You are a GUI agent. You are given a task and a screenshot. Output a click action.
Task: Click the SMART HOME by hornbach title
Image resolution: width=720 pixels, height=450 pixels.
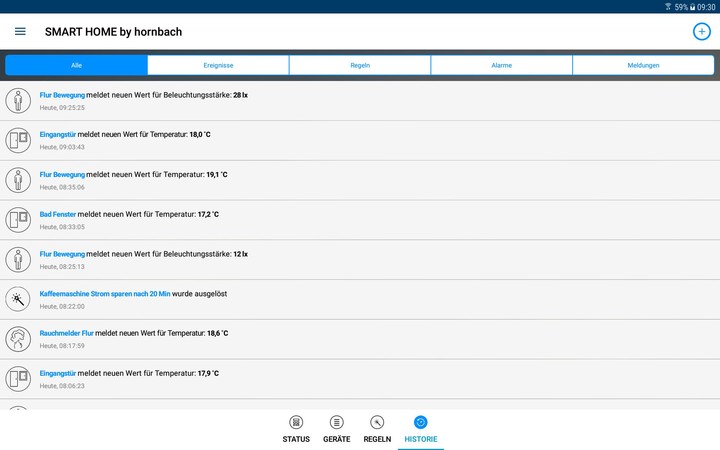click(x=113, y=32)
